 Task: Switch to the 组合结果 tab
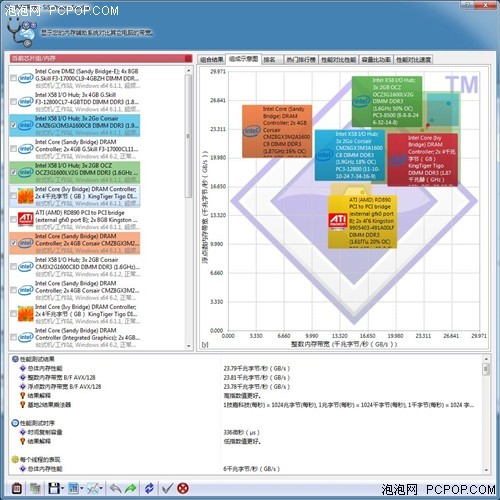pos(211,60)
